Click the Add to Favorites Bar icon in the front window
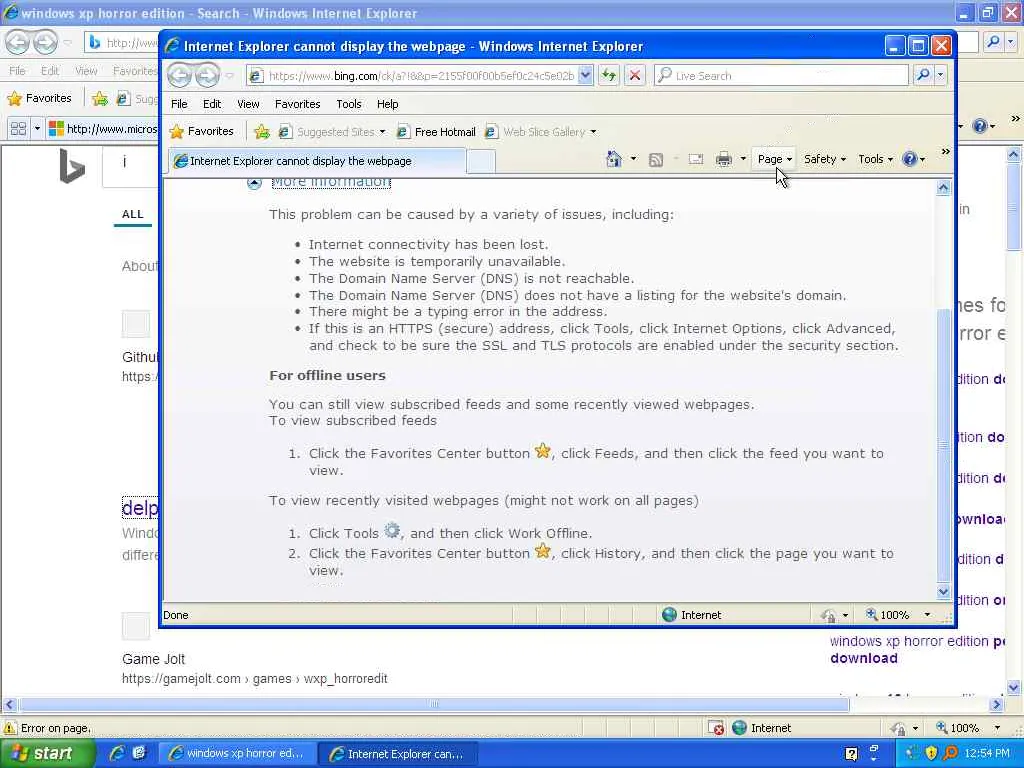1024x768 pixels. 262,132
